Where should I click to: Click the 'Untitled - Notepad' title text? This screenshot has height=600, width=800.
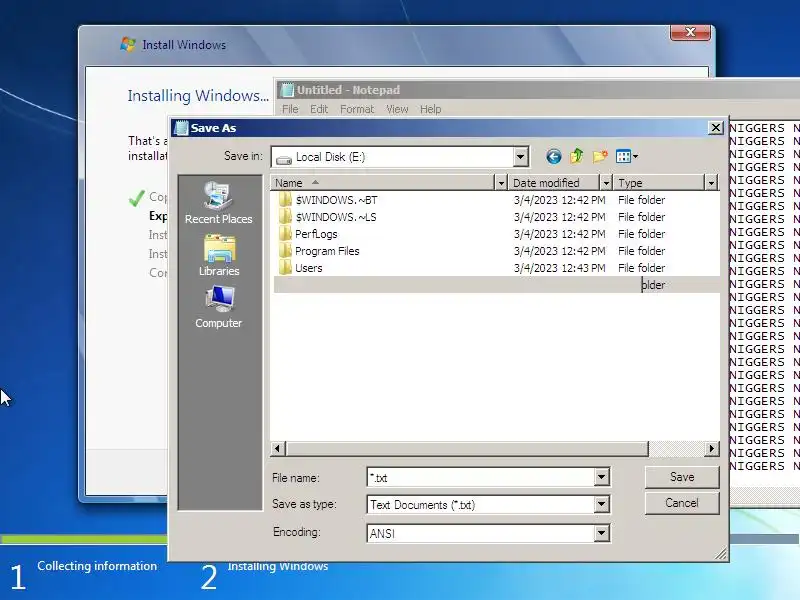coord(348,90)
